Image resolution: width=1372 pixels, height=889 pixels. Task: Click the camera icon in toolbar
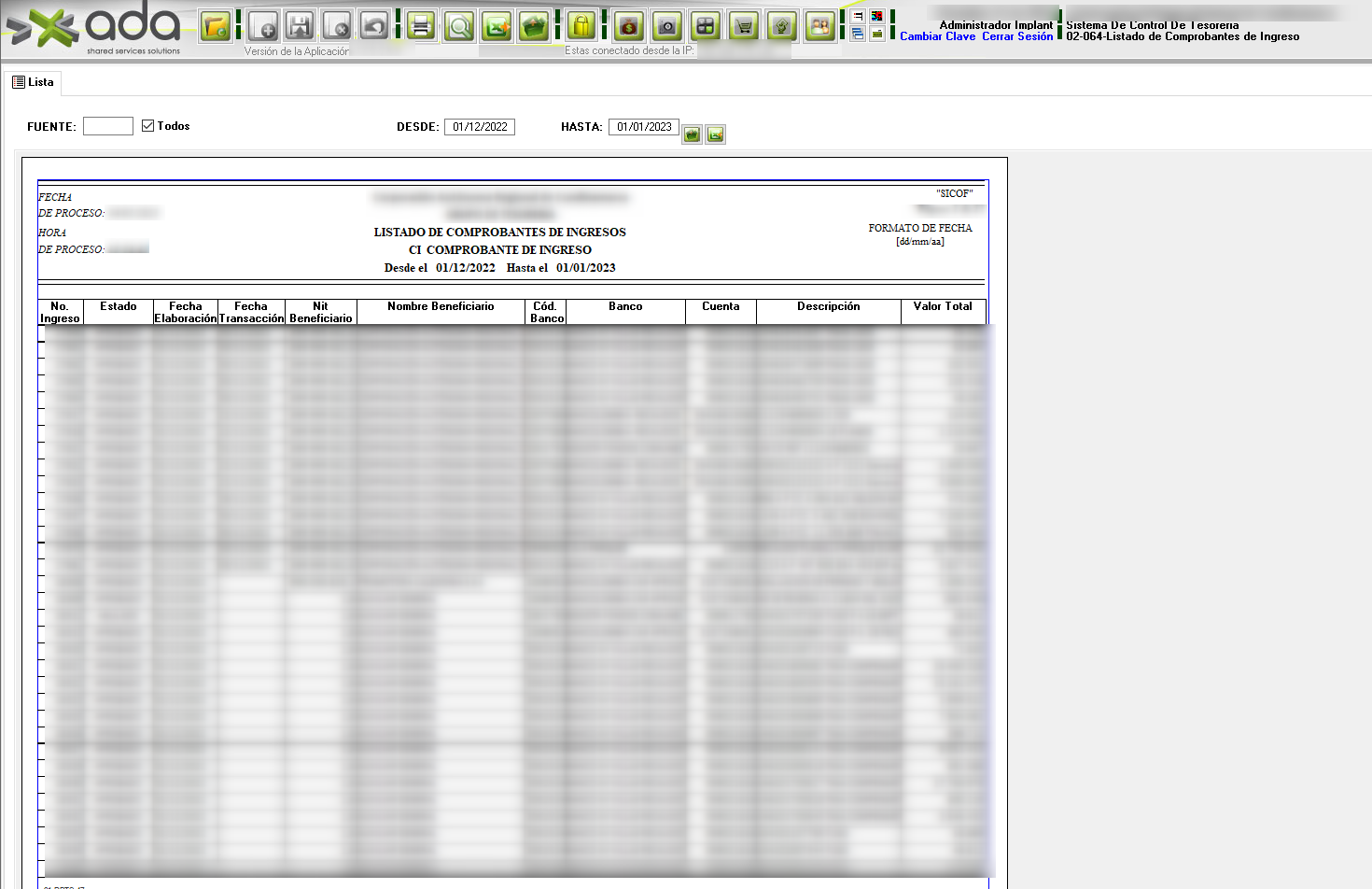666,26
